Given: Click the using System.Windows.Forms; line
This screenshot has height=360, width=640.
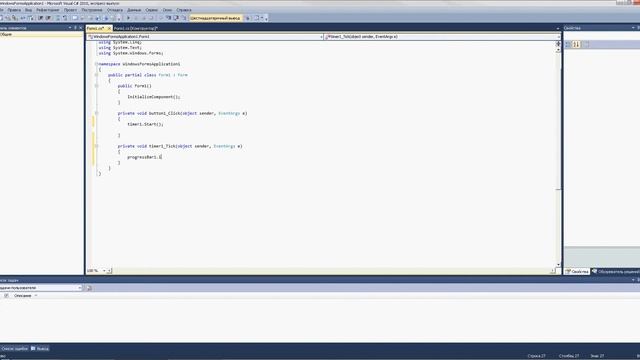Looking at the screenshot, I should click(x=131, y=53).
